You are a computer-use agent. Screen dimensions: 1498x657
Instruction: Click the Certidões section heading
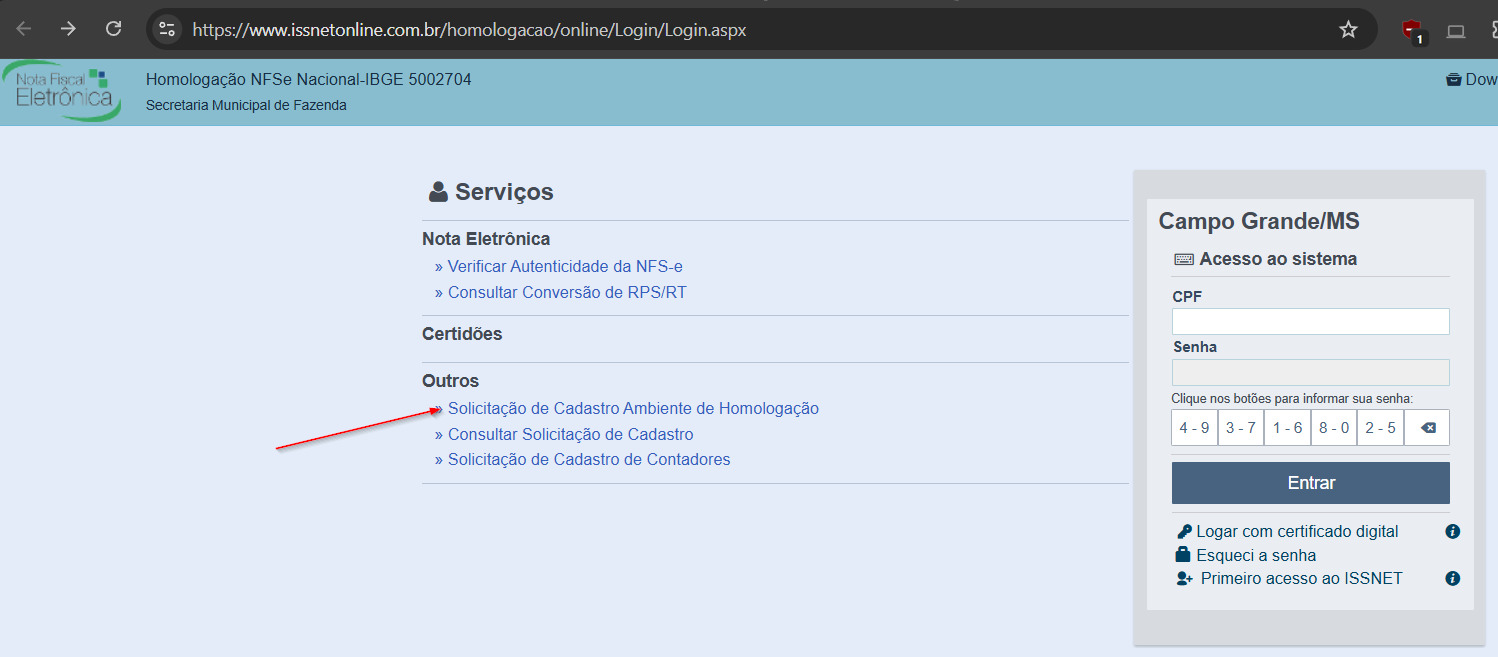click(x=462, y=334)
